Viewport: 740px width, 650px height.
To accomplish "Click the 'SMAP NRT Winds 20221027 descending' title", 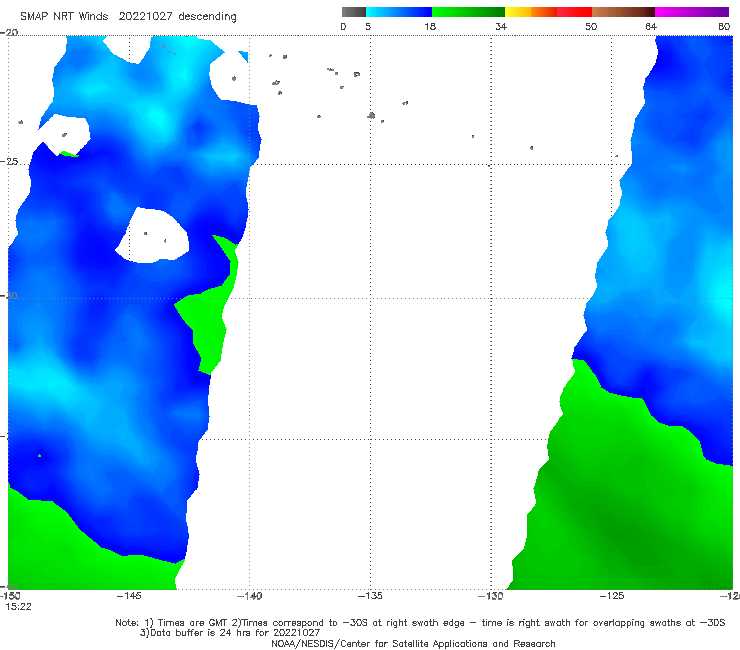I will tap(128, 16).
